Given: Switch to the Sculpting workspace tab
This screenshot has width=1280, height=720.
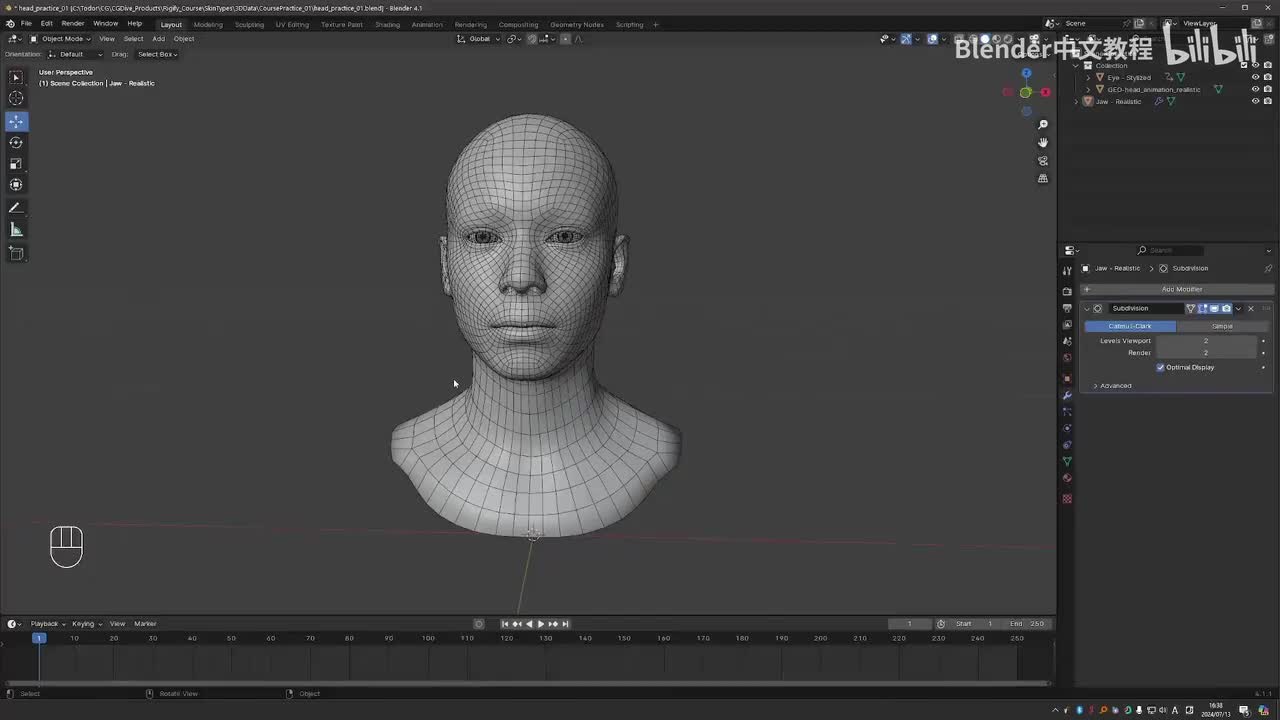Looking at the screenshot, I should (x=249, y=24).
